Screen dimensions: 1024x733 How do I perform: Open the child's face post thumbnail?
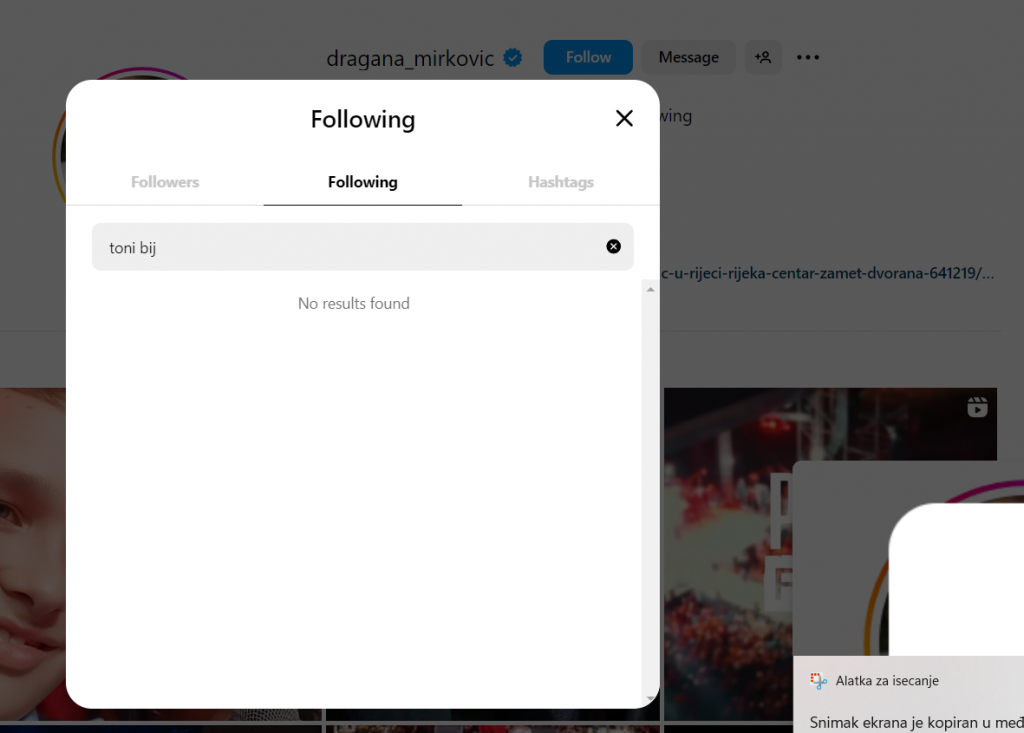tap(30, 550)
